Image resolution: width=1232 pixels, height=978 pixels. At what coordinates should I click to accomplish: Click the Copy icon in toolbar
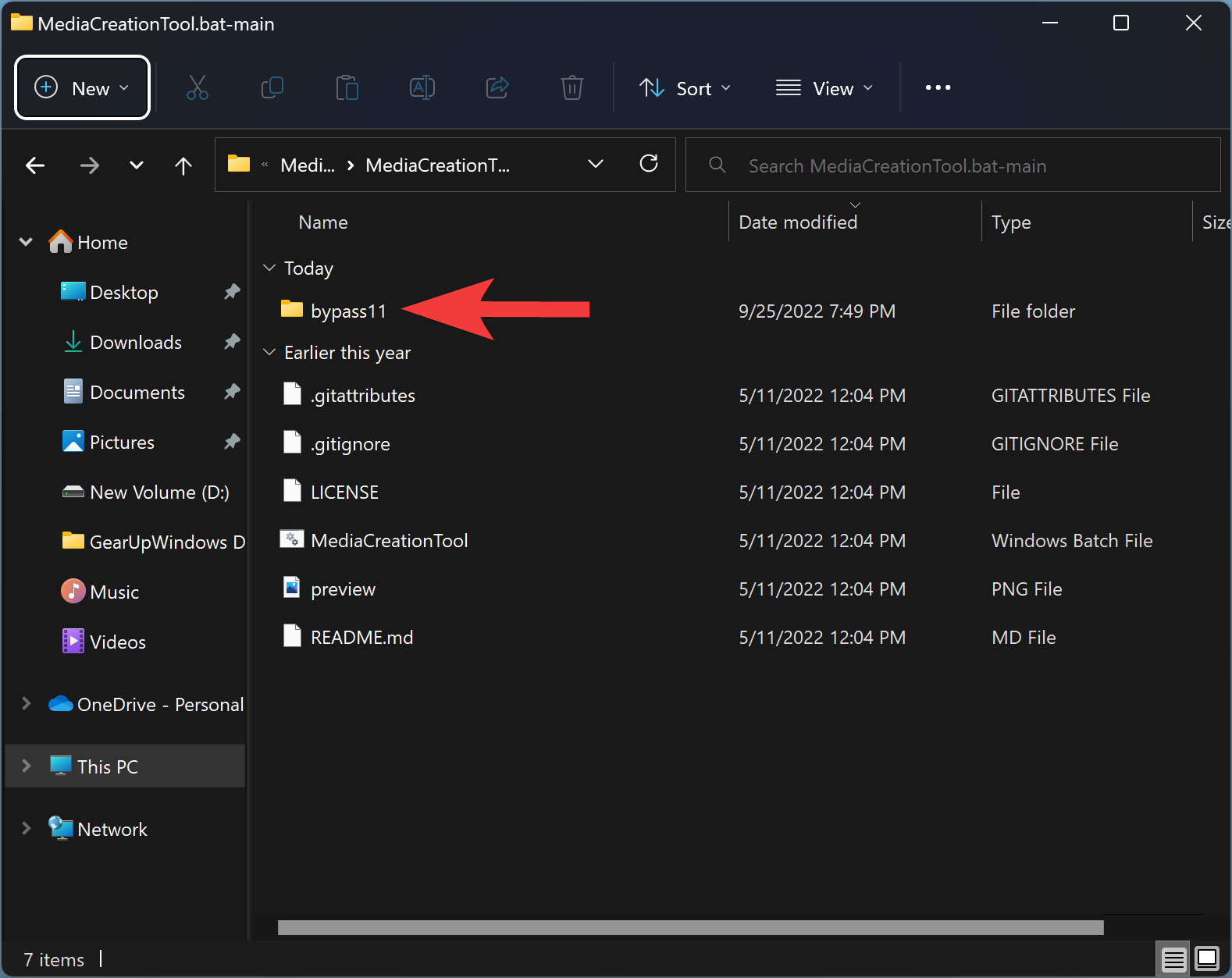[272, 87]
